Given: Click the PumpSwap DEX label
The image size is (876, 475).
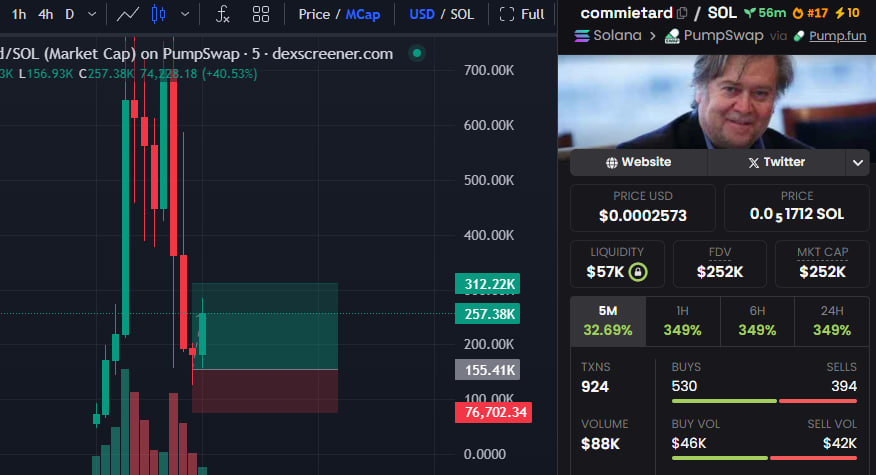Looking at the screenshot, I should click(723, 36).
